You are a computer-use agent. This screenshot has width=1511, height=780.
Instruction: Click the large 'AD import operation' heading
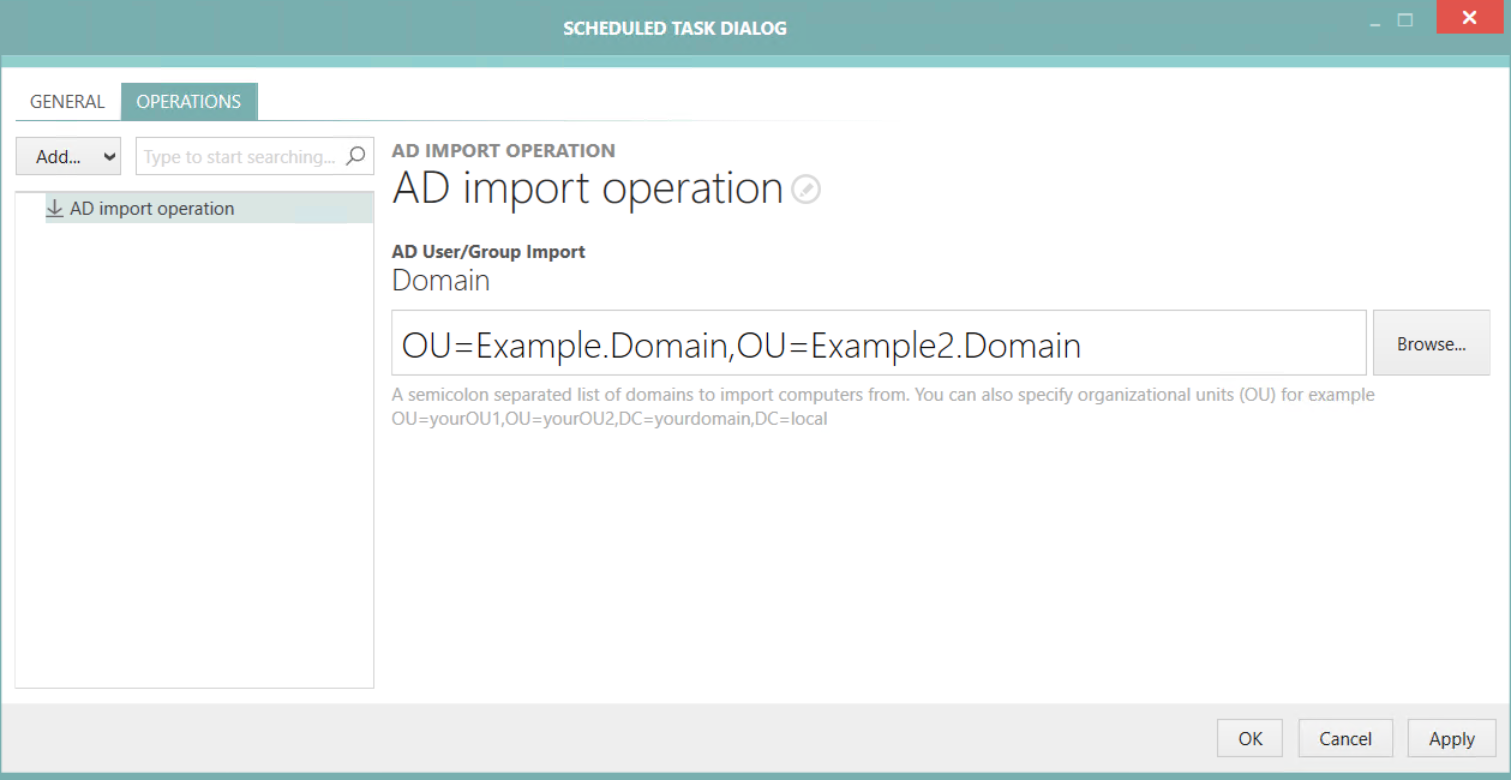pos(587,189)
